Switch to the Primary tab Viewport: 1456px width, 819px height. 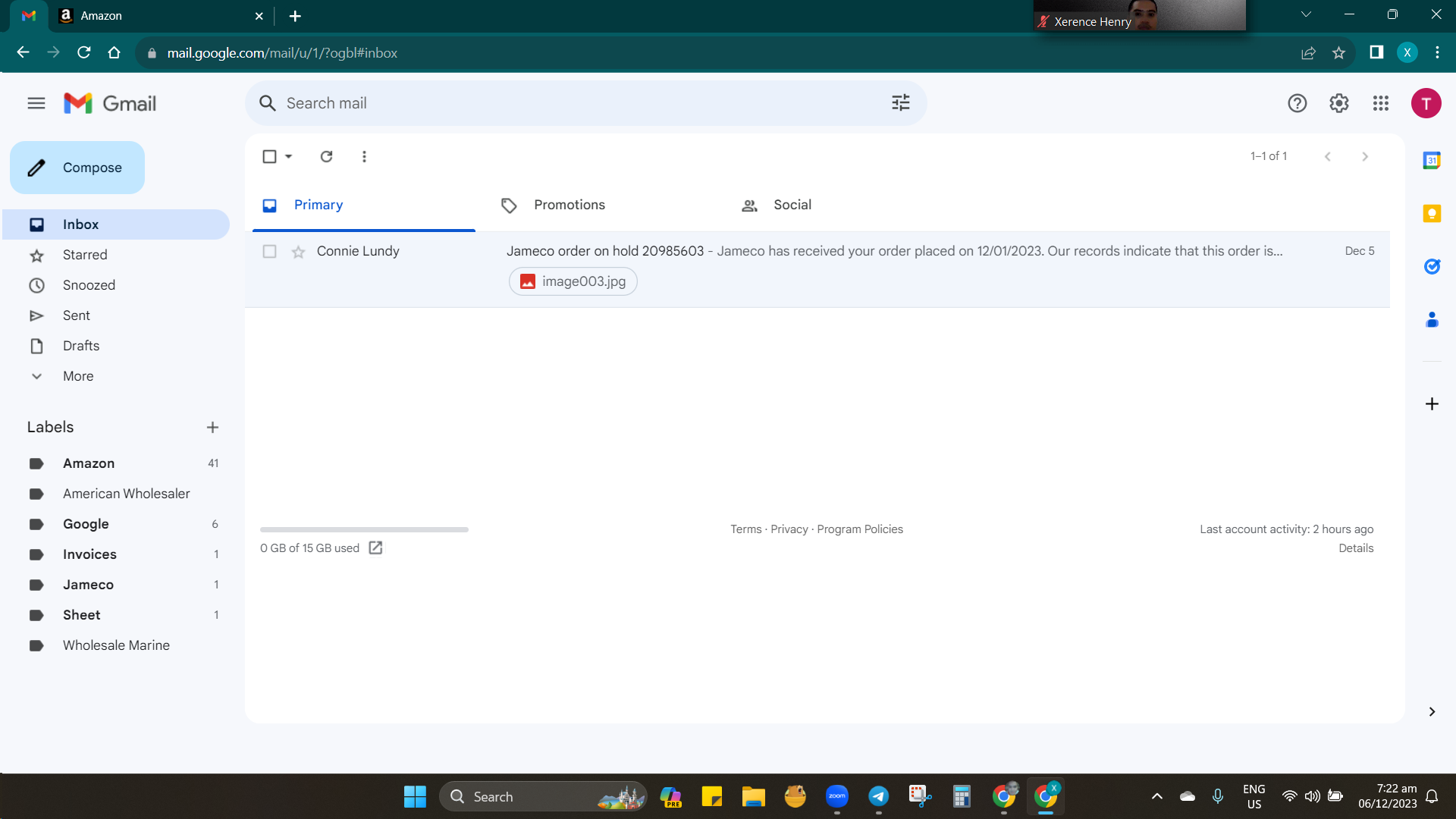(364, 205)
